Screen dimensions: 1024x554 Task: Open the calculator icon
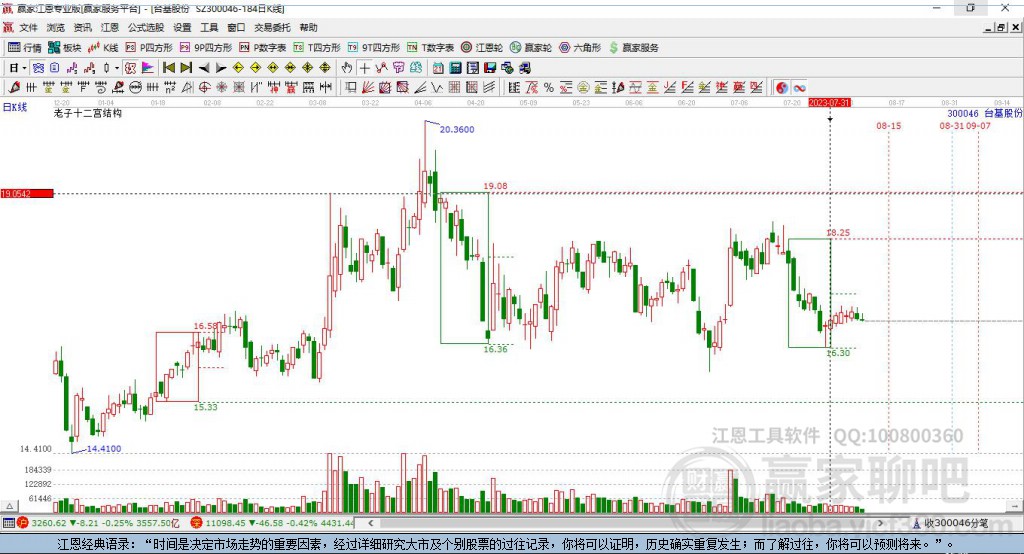(x=455, y=67)
